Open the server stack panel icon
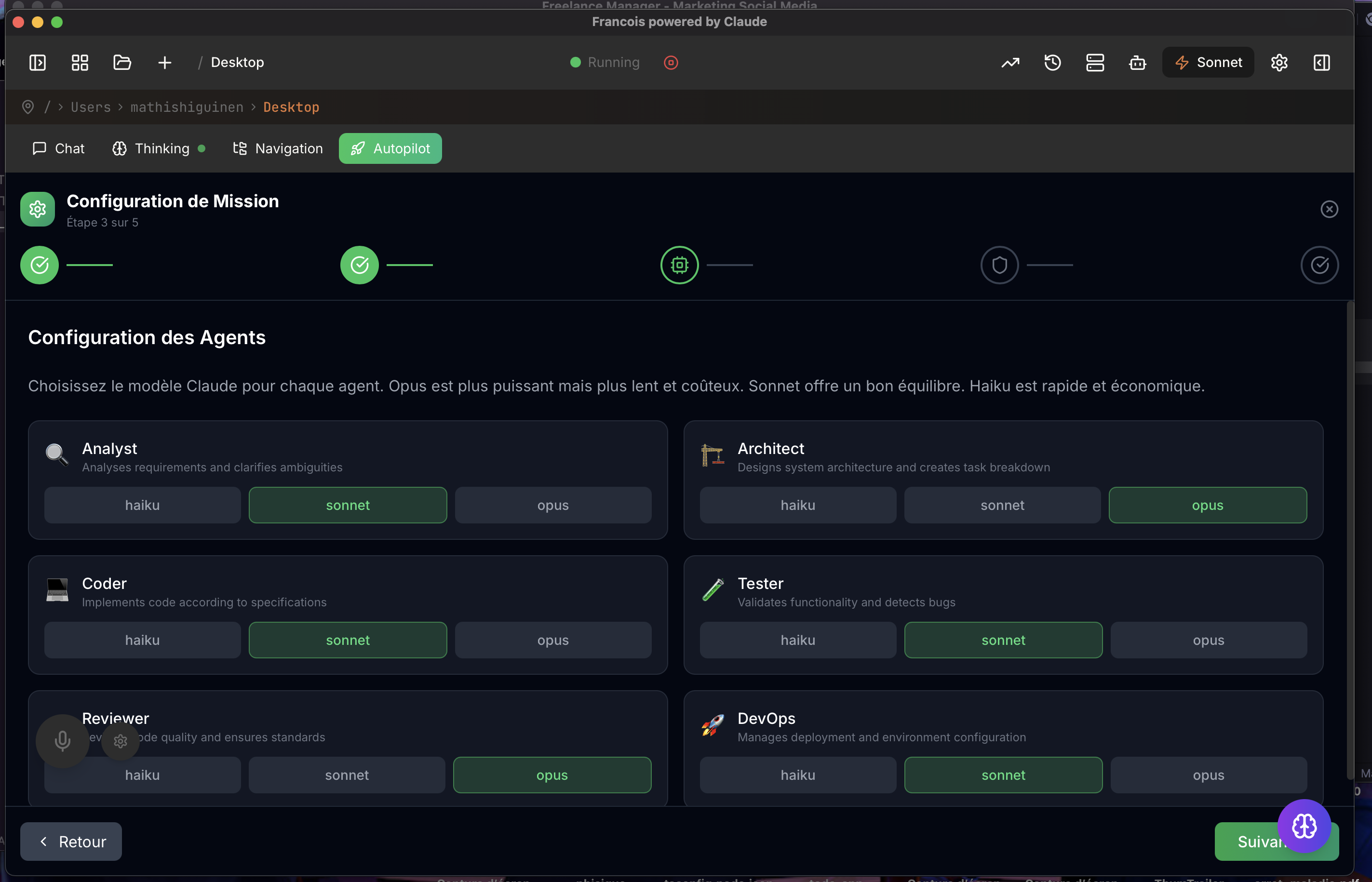This screenshot has width=1372, height=882. 1095,63
